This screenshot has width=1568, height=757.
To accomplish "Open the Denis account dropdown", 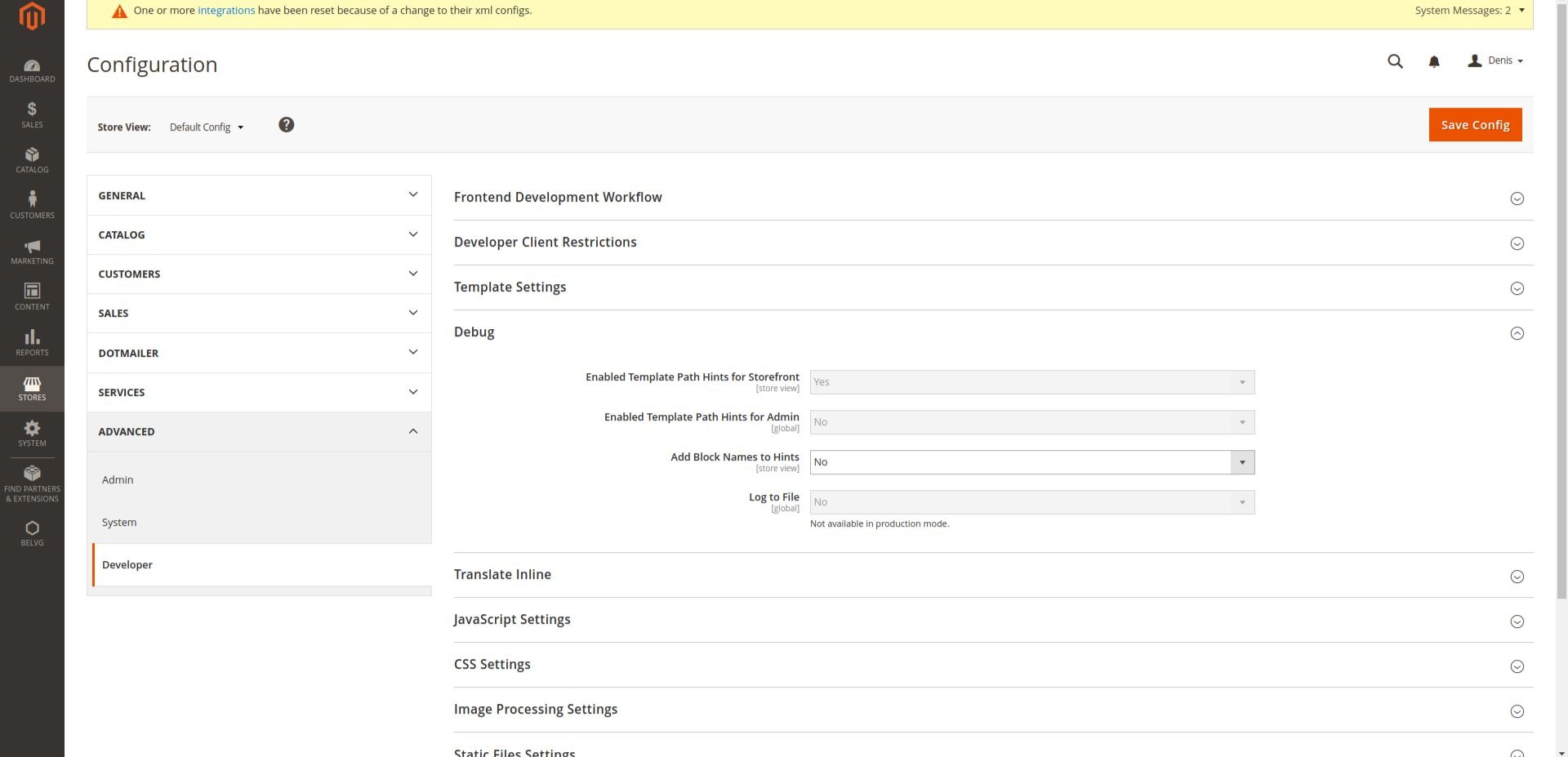I will (x=1495, y=61).
